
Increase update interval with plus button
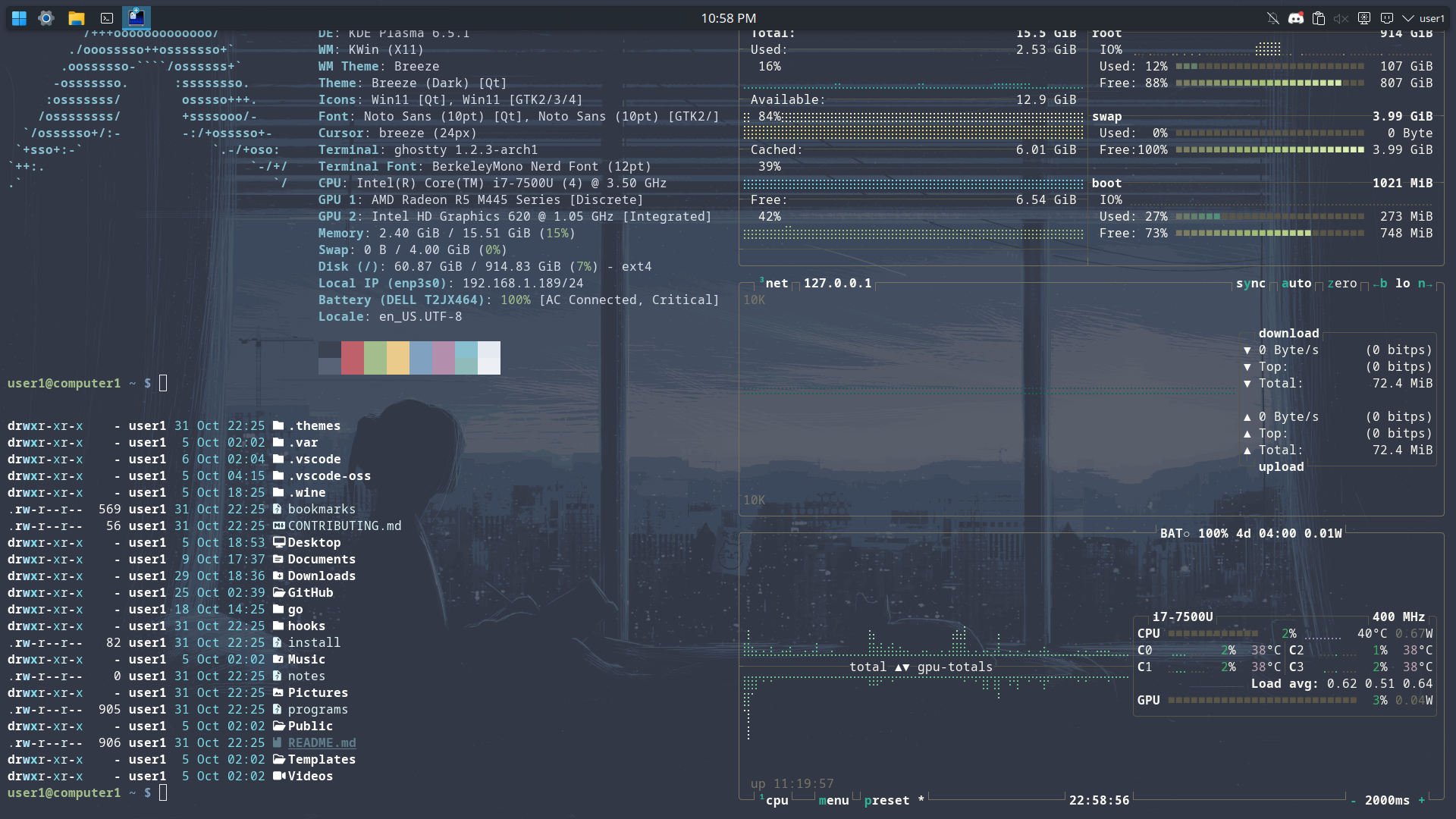[1422, 801]
